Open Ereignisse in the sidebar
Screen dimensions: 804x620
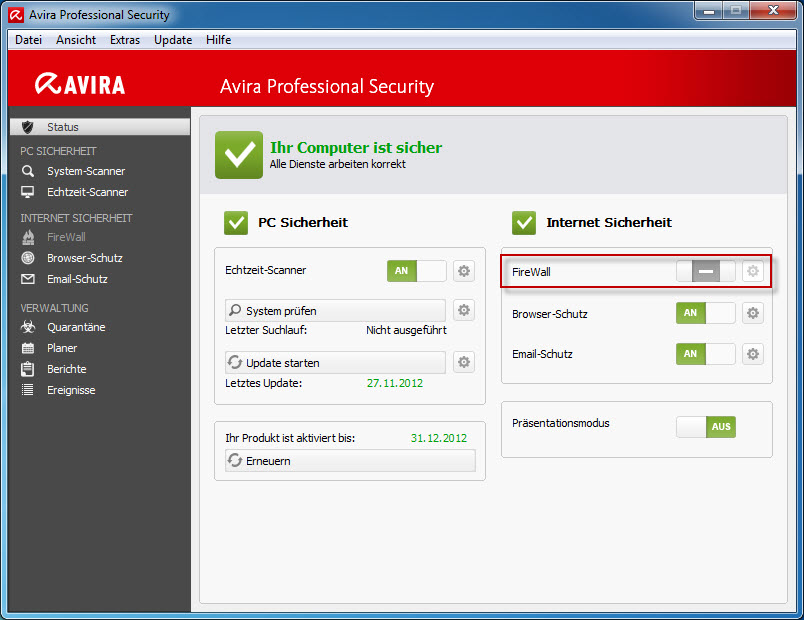tap(71, 390)
